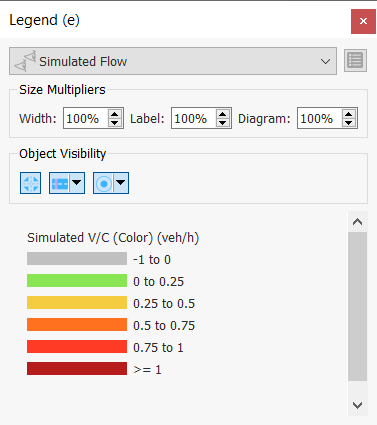
Task: Select the green 0 to 0.25 swatch
Action: [x=77, y=281]
